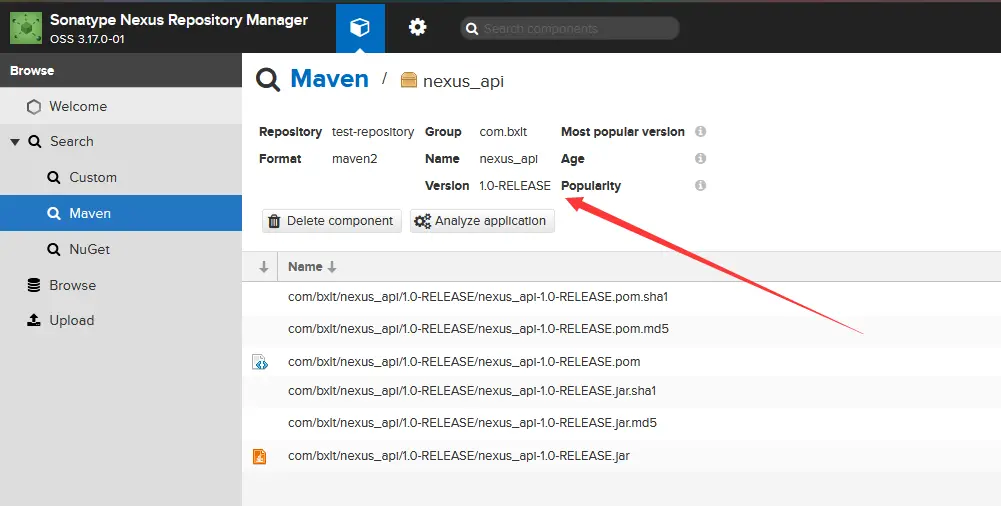Click the Delete component button
This screenshot has height=506, width=1001.
(332, 221)
